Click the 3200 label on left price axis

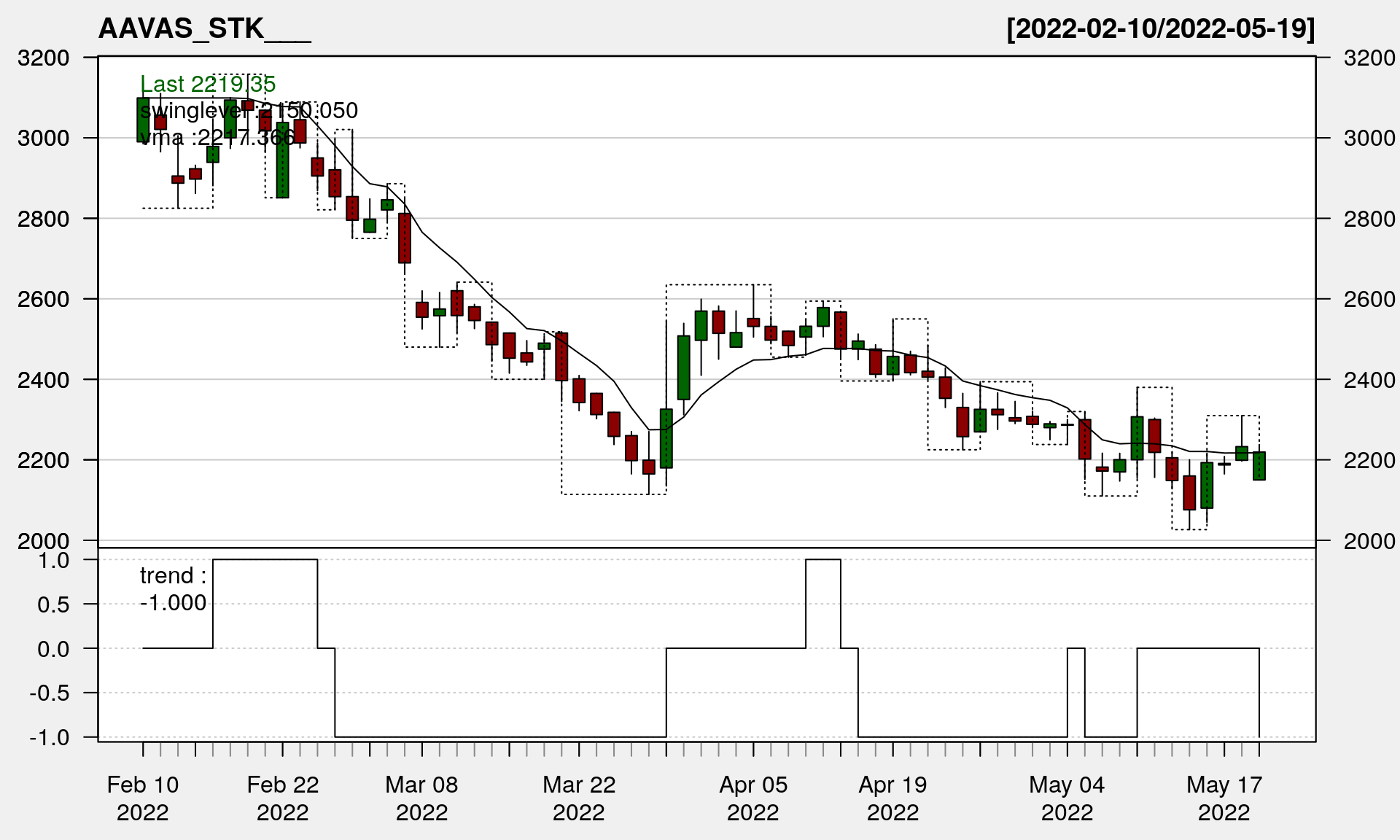[43, 58]
